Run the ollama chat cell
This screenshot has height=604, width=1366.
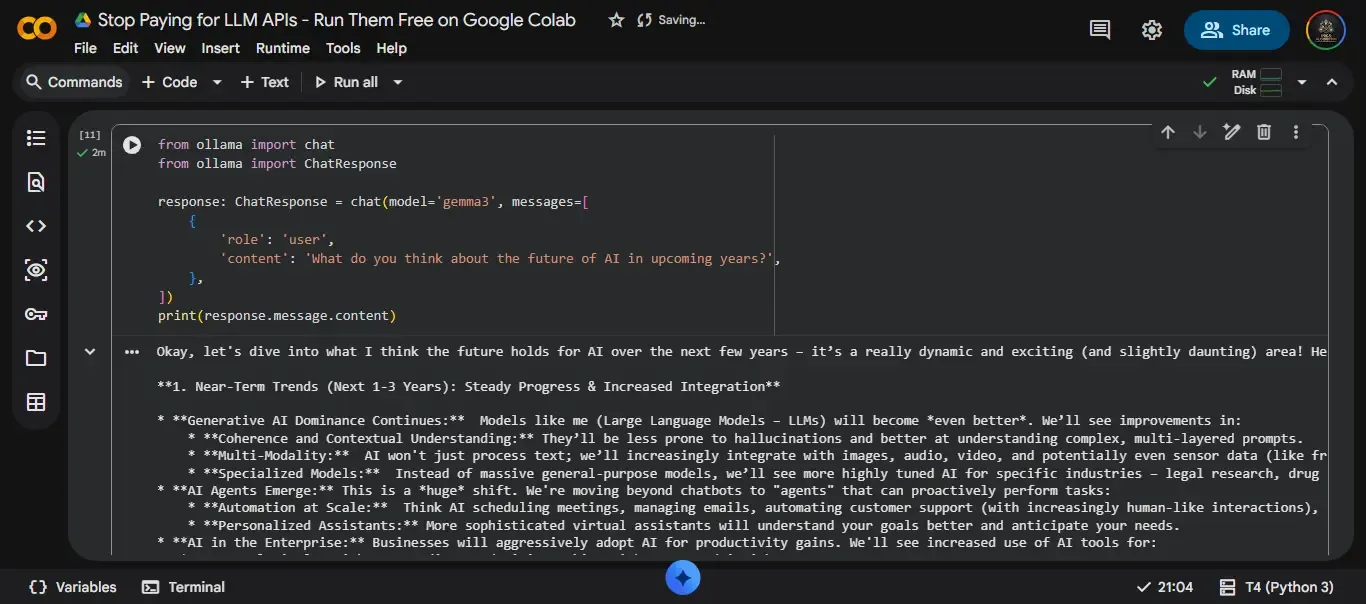132,145
